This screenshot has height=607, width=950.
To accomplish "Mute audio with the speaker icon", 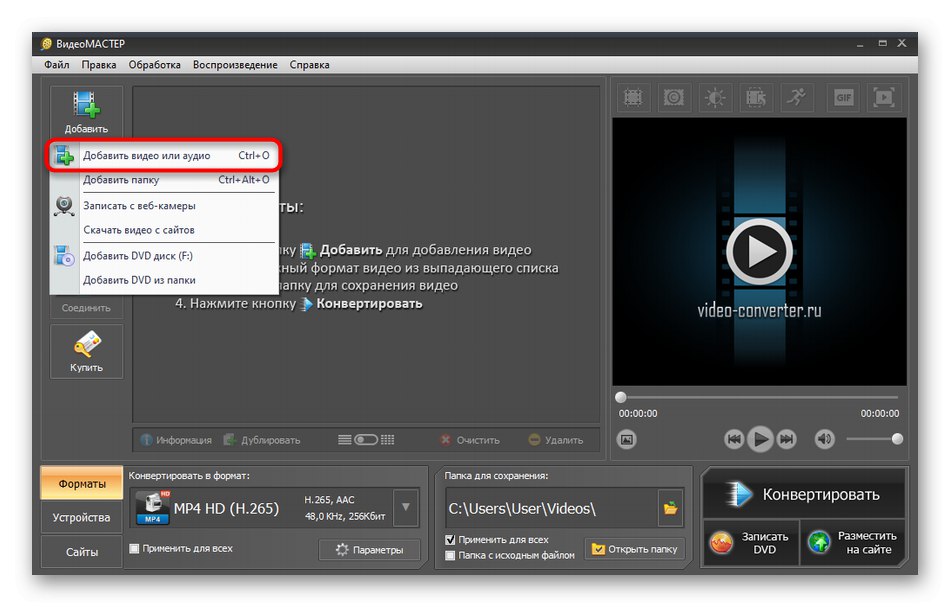I will coord(825,439).
